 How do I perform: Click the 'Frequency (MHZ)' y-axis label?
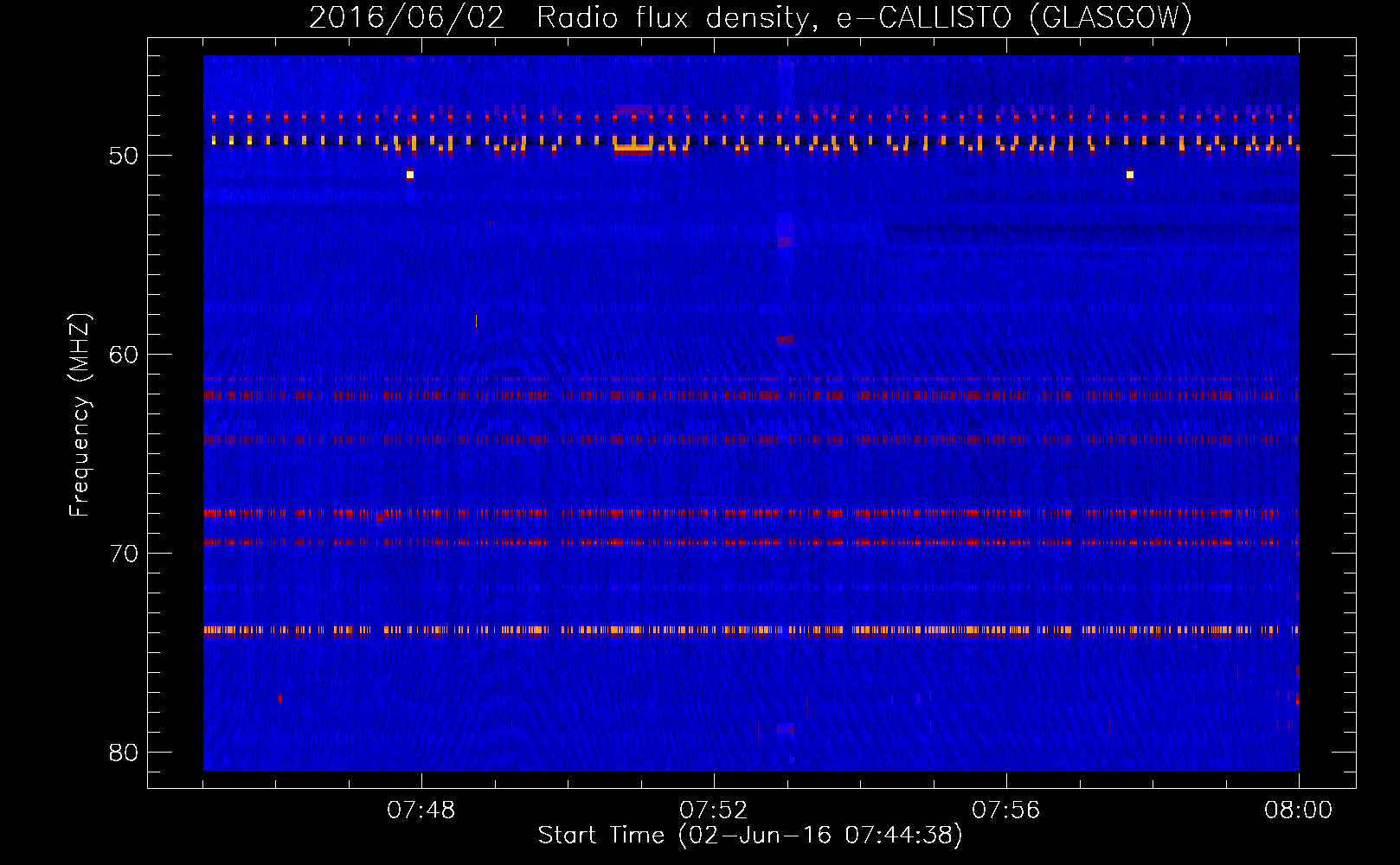click(80, 415)
